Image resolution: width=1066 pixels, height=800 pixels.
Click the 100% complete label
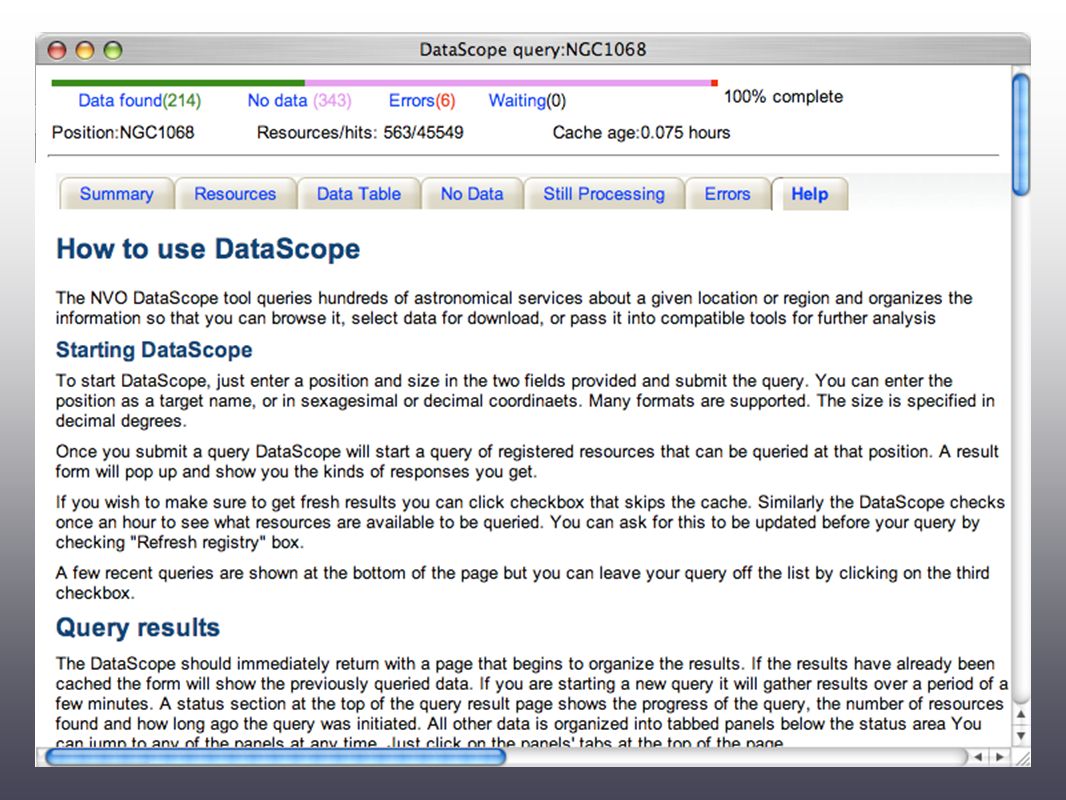click(x=783, y=97)
